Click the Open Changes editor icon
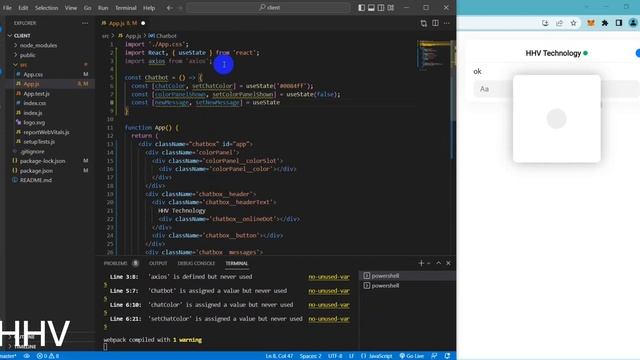The width and height of the screenshot is (640, 360). [x=424, y=23]
